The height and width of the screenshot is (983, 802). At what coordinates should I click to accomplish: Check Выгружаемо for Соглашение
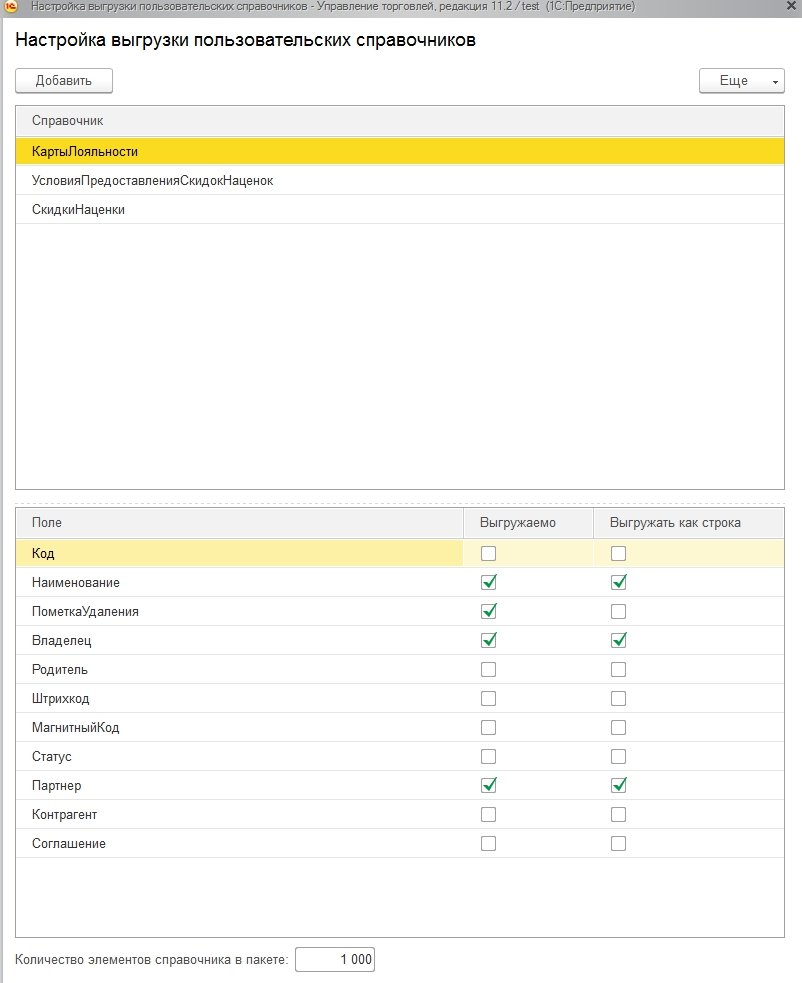click(488, 843)
